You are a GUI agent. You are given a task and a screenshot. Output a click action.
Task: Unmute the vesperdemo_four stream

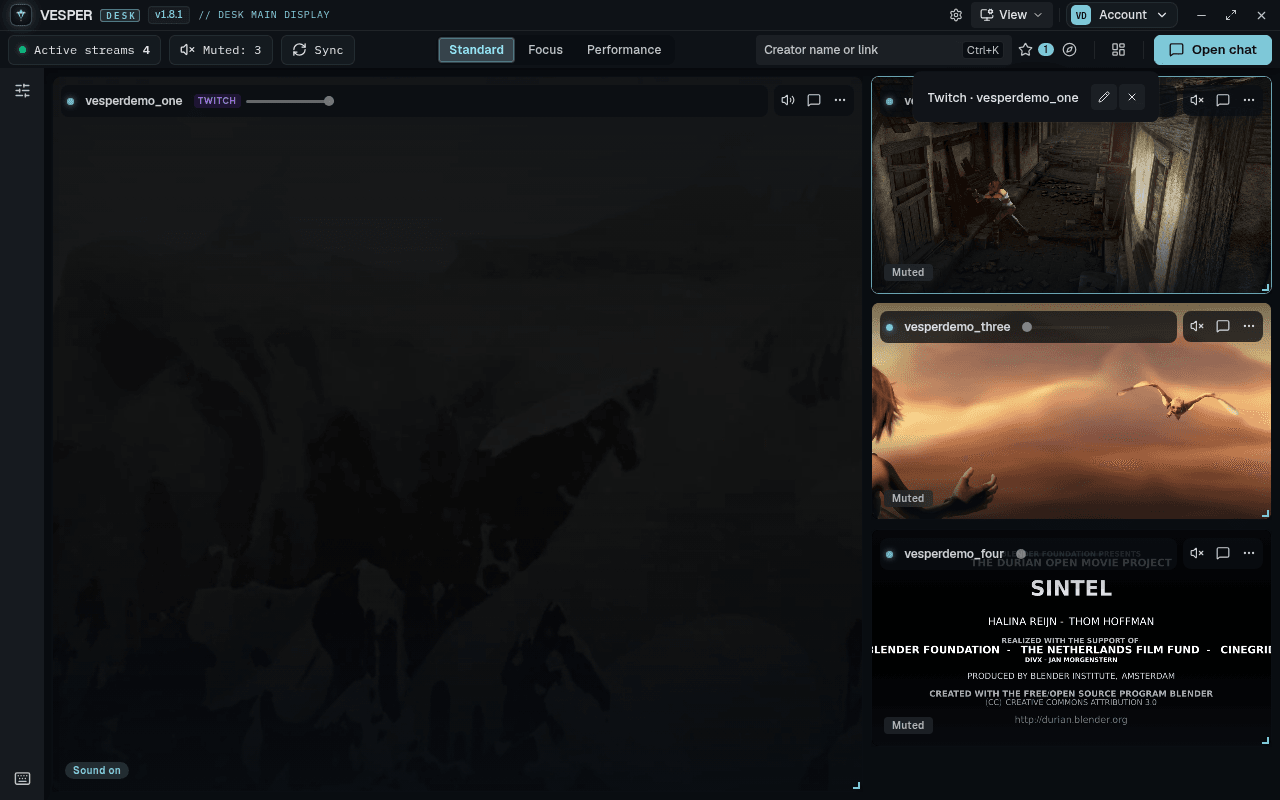[1197, 552]
